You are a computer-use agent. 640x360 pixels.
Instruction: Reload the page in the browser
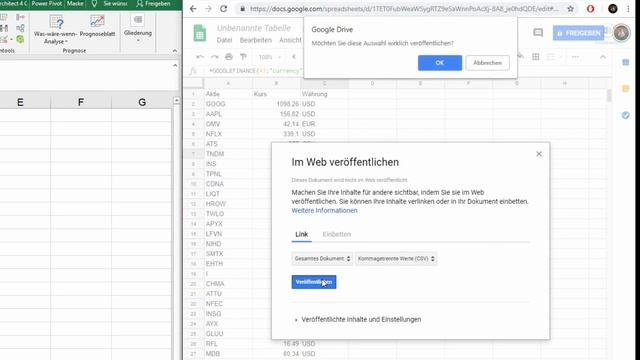223,9
